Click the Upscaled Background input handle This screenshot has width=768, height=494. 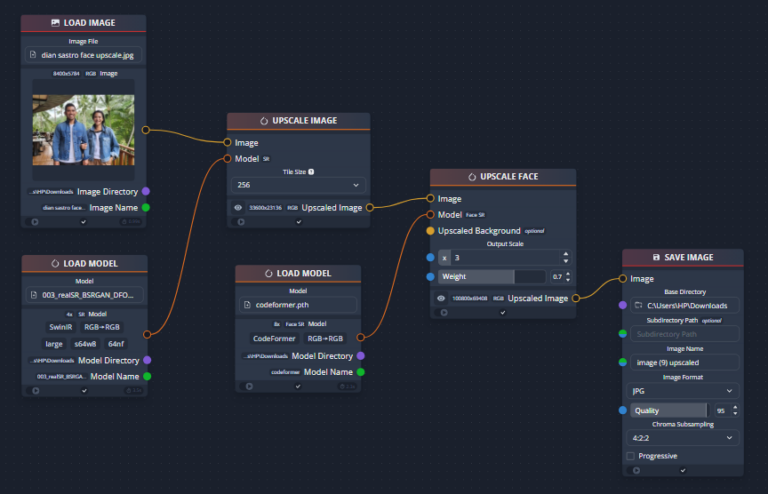(x=430, y=231)
